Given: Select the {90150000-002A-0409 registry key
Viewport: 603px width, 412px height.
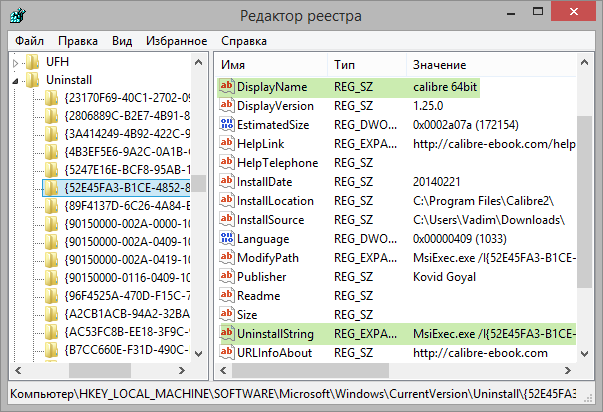Looking at the screenshot, I should (127, 242).
